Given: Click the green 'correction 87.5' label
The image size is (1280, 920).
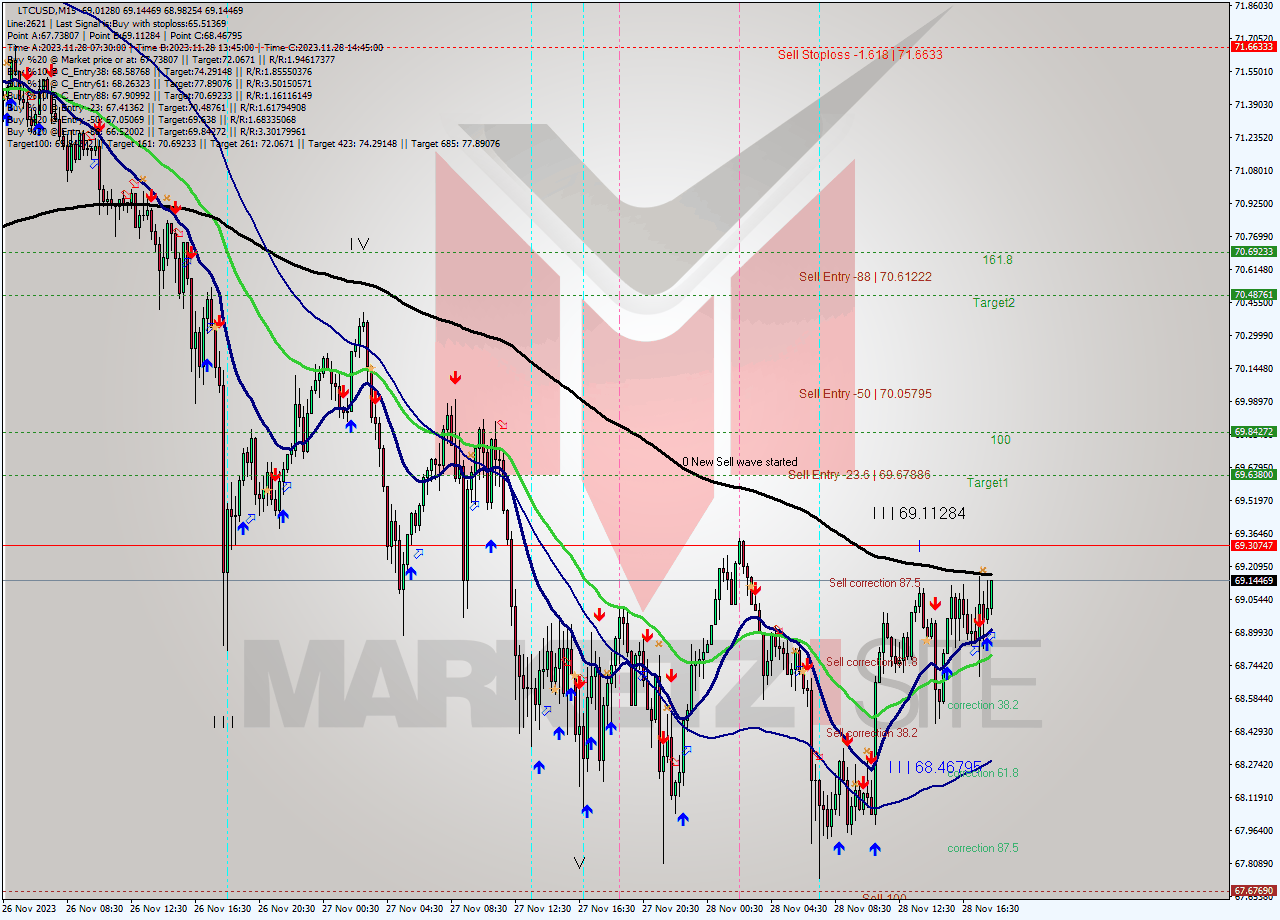Looking at the screenshot, I should [983, 848].
